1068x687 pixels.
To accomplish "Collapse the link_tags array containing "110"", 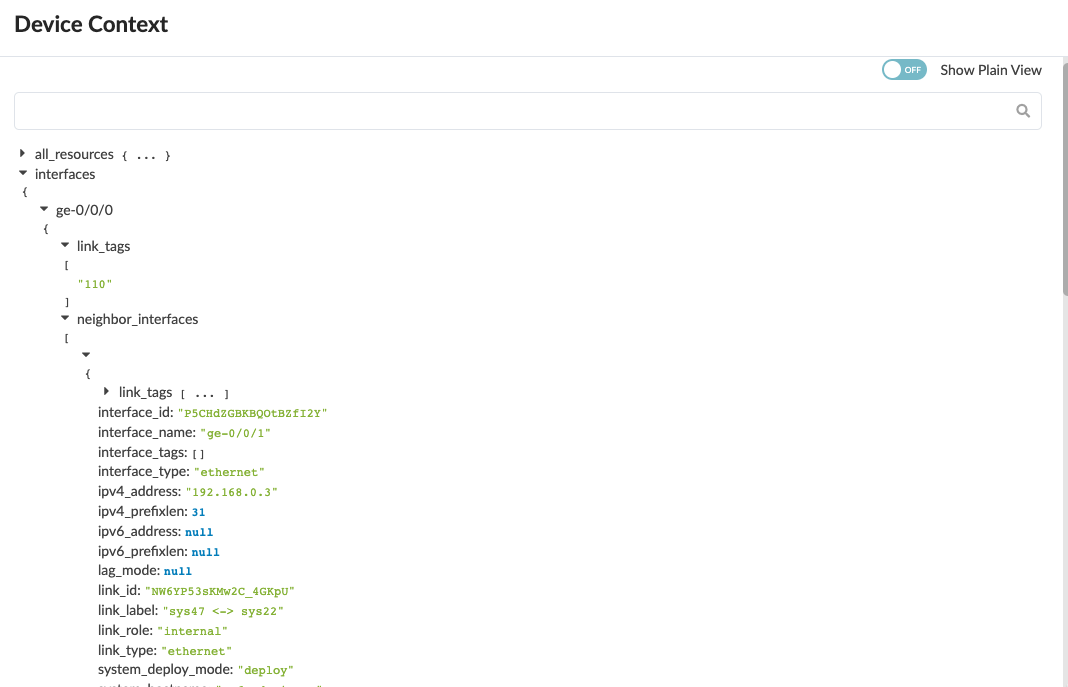I will pos(65,245).
